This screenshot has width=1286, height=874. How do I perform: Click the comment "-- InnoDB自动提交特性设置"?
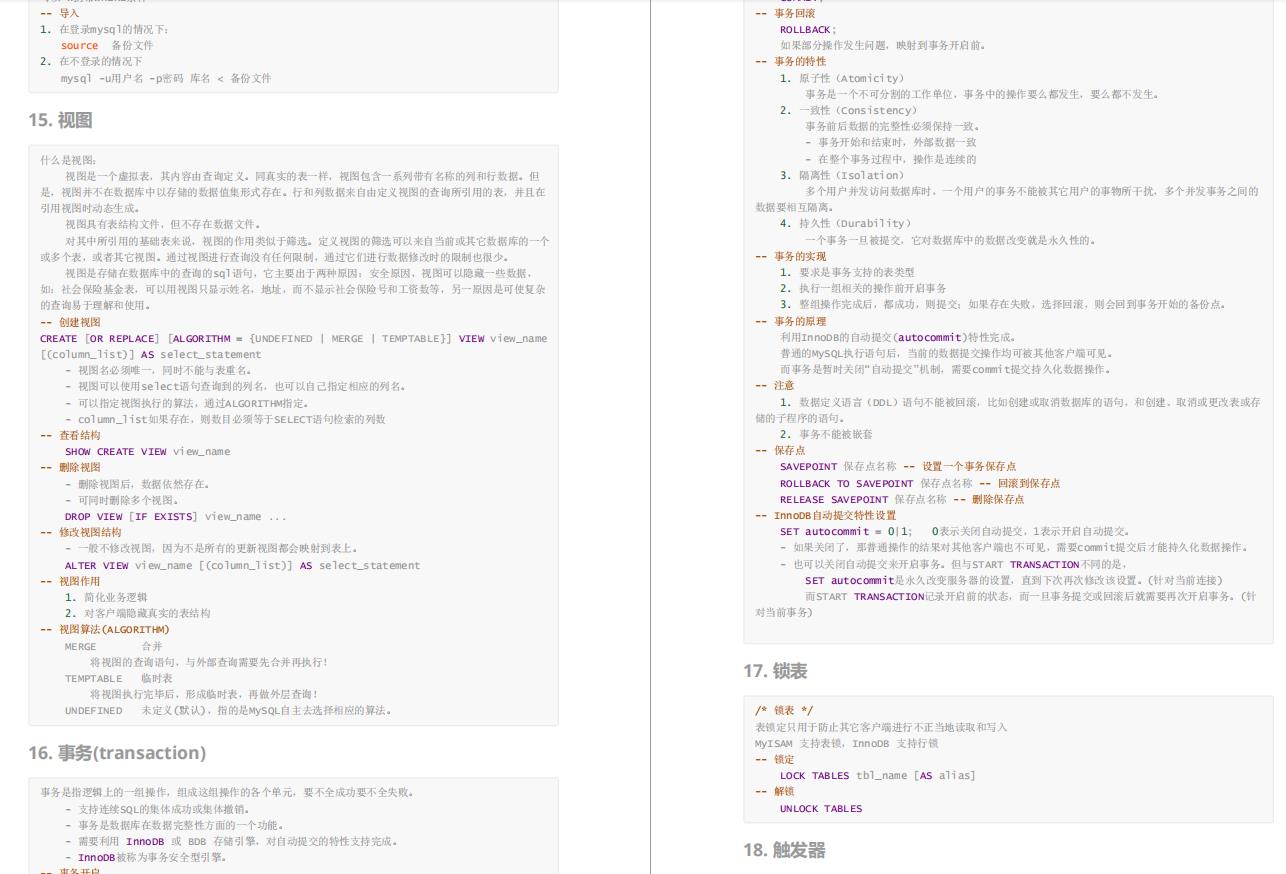click(825, 515)
